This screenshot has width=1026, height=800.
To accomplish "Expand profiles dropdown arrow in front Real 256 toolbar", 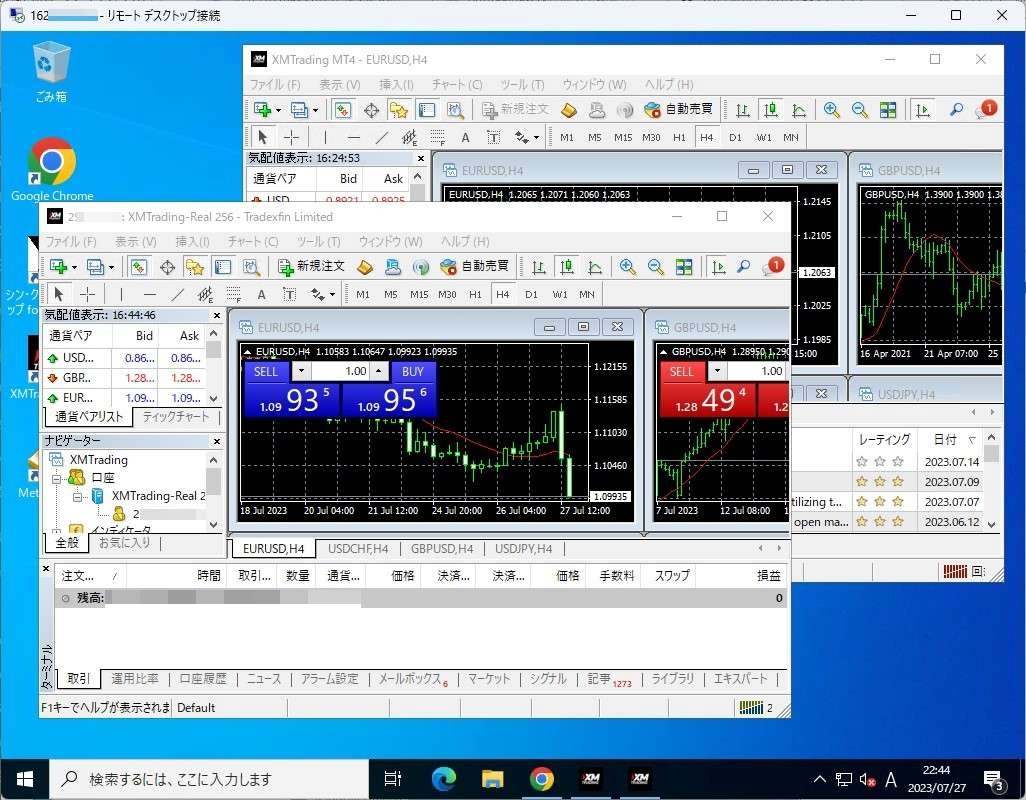I will point(111,267).
